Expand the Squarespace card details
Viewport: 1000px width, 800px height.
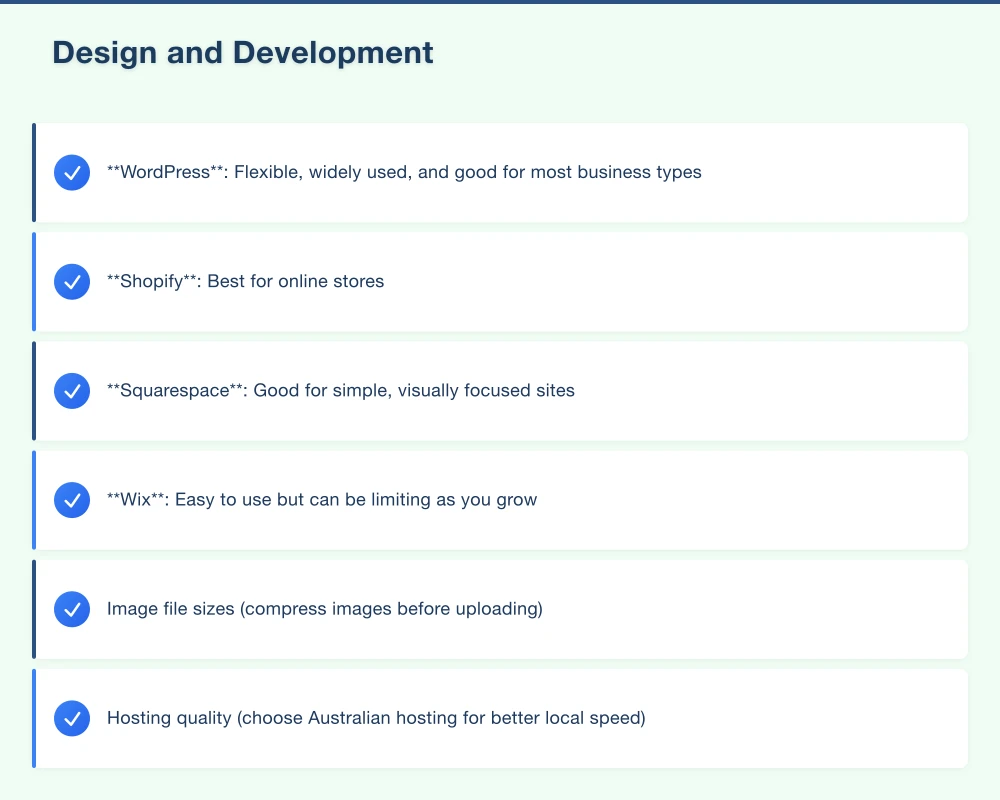click(x=500, y=390)
